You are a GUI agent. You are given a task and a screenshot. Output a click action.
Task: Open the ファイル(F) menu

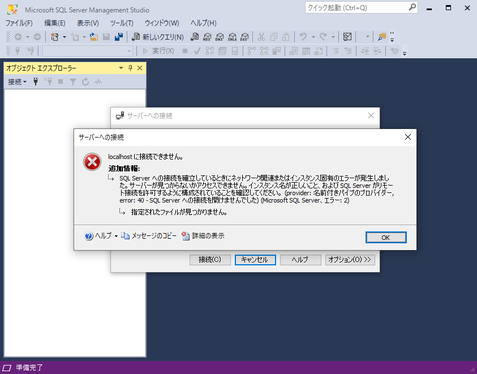19,23
